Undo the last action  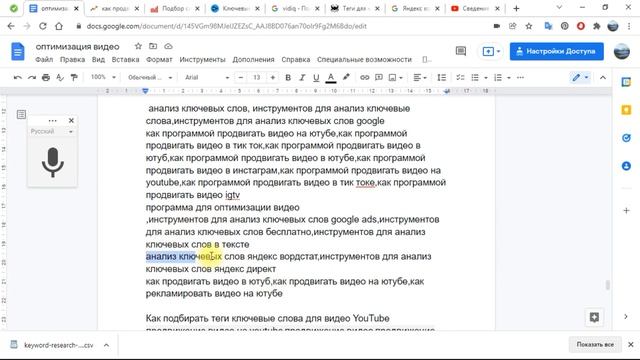click(x=17, y=78)
